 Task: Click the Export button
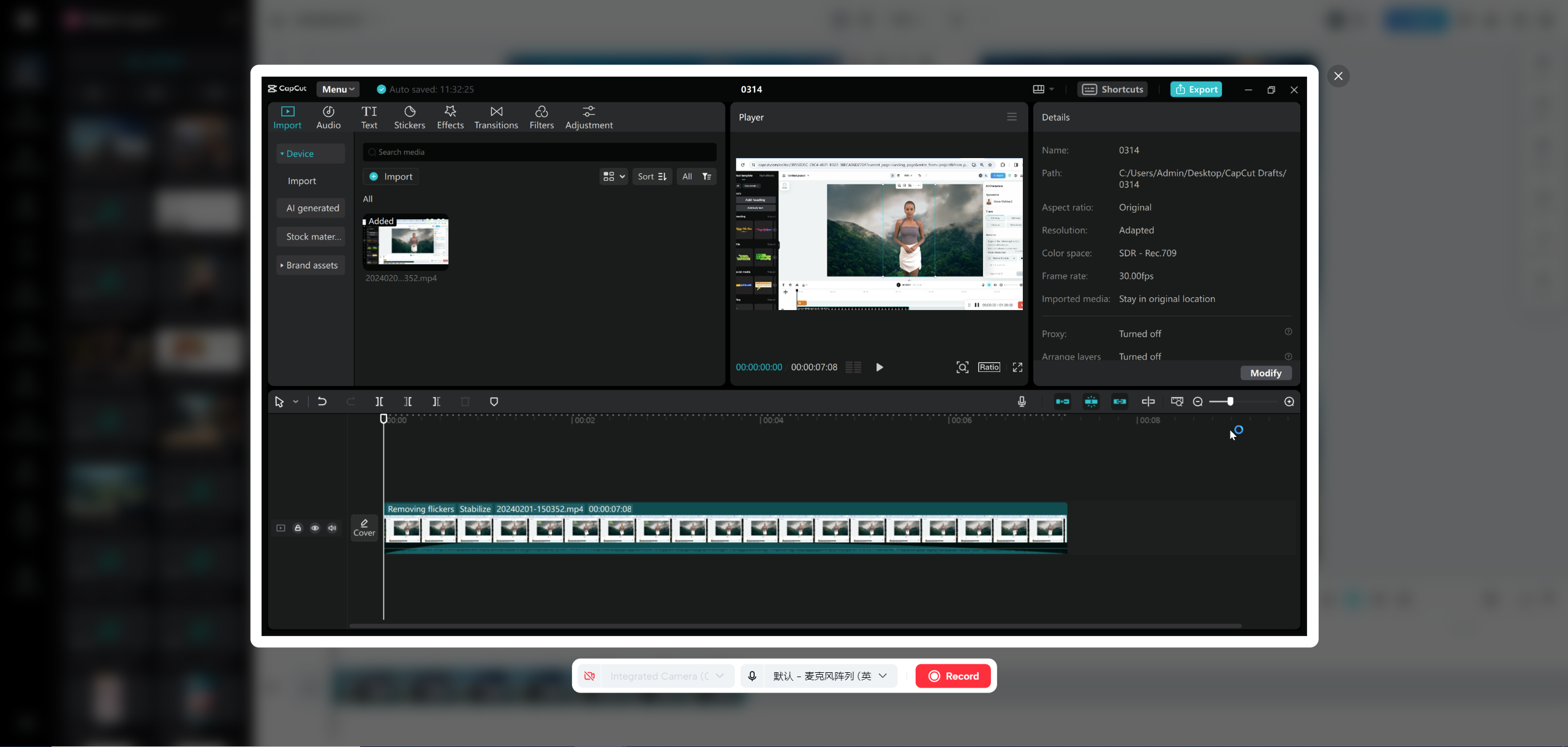point(1196,89)
